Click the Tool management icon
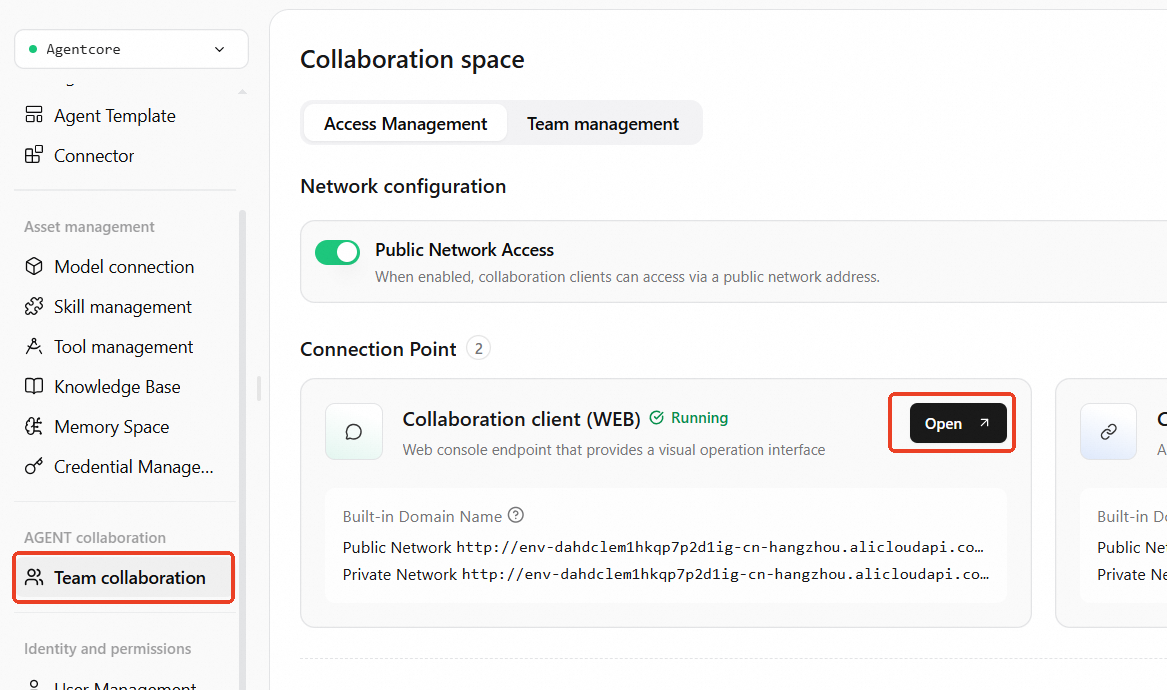 [34, 347]
